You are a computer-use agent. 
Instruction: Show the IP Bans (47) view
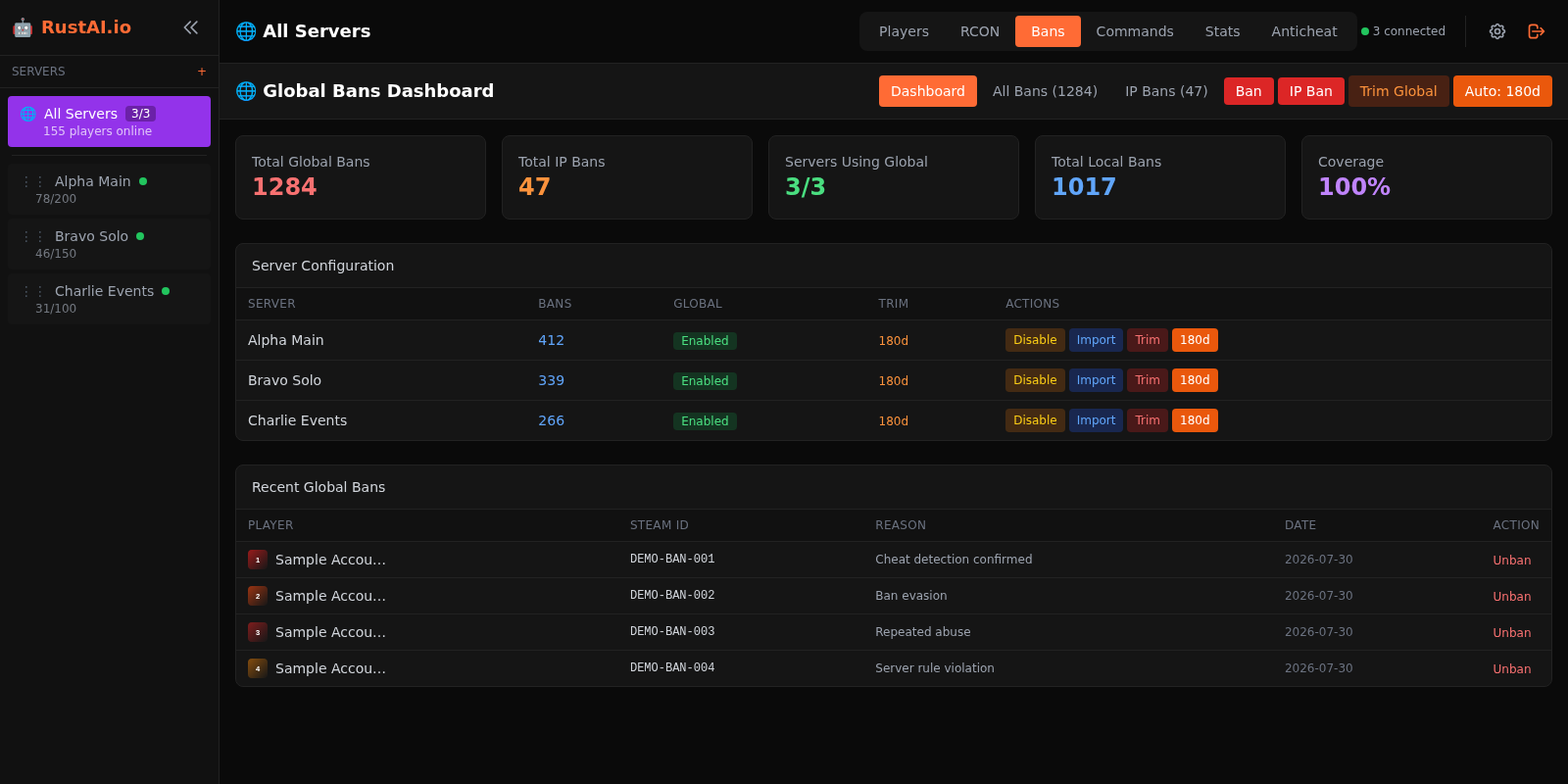pos(1166,91)
